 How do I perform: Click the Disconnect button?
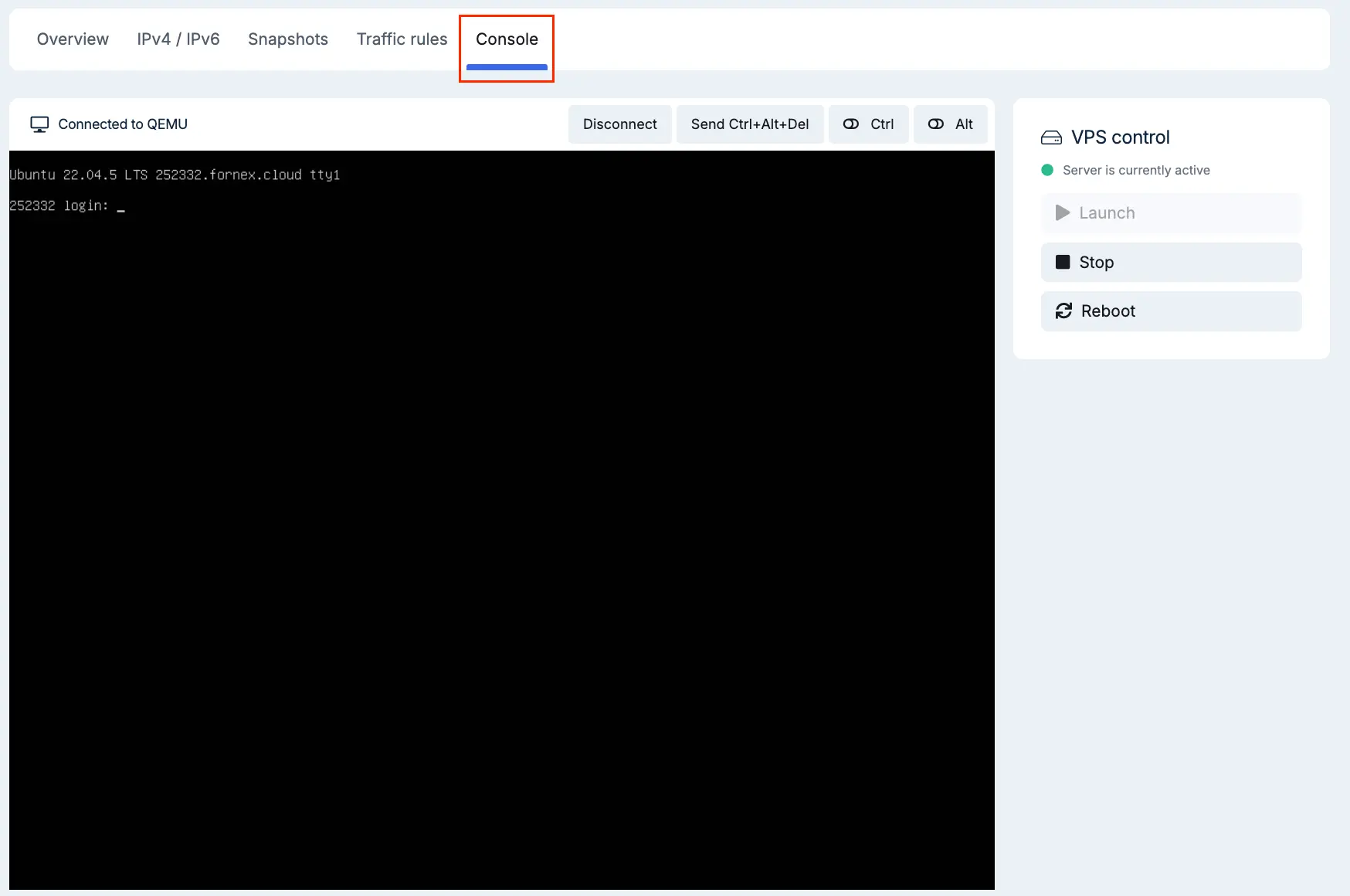620,124
